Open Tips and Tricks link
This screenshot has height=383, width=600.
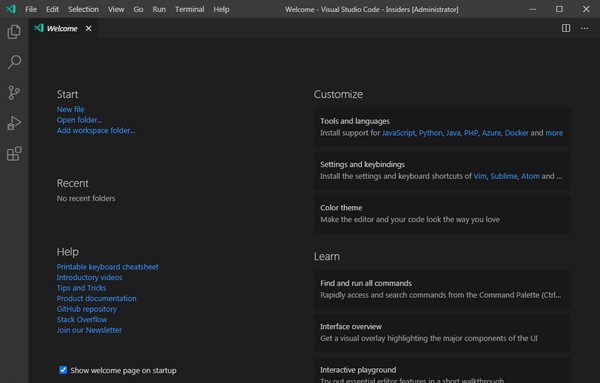click(82, 288)
